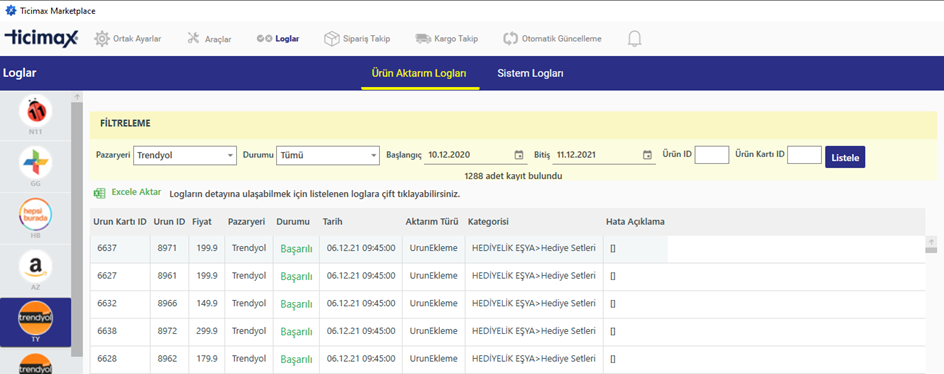Open the Başlangıç date calendar picker
The width and height of the screenshot is (944, 374).
(519, 155)
